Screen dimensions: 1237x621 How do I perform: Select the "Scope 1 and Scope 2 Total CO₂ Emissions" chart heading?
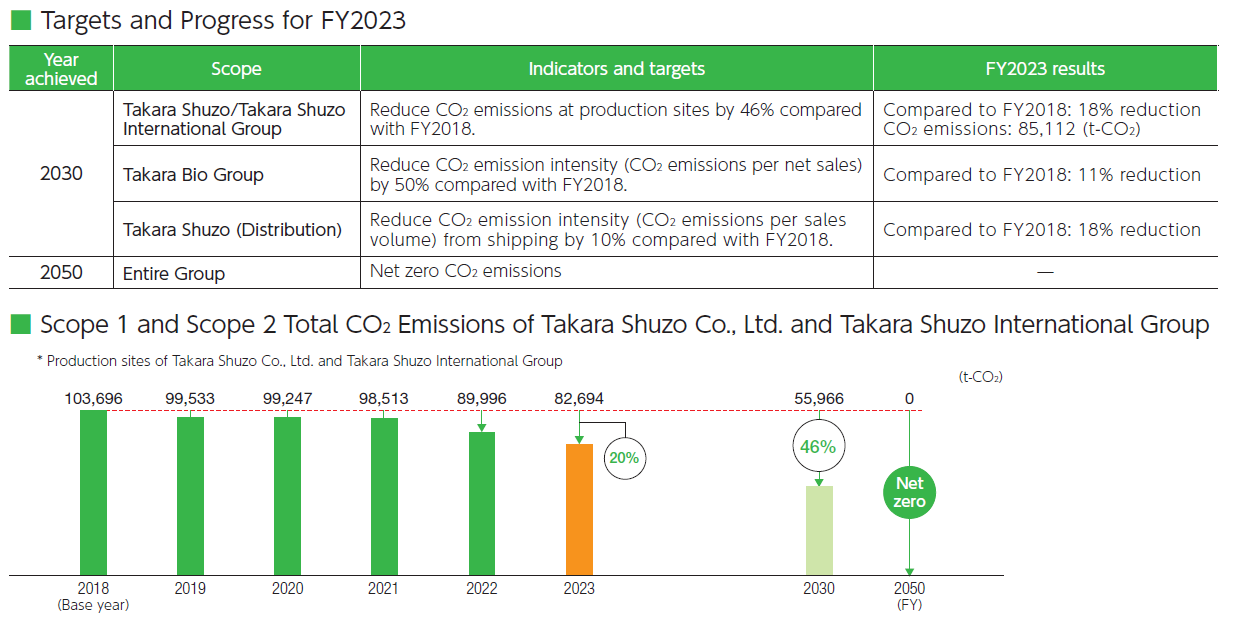point(625,325)
